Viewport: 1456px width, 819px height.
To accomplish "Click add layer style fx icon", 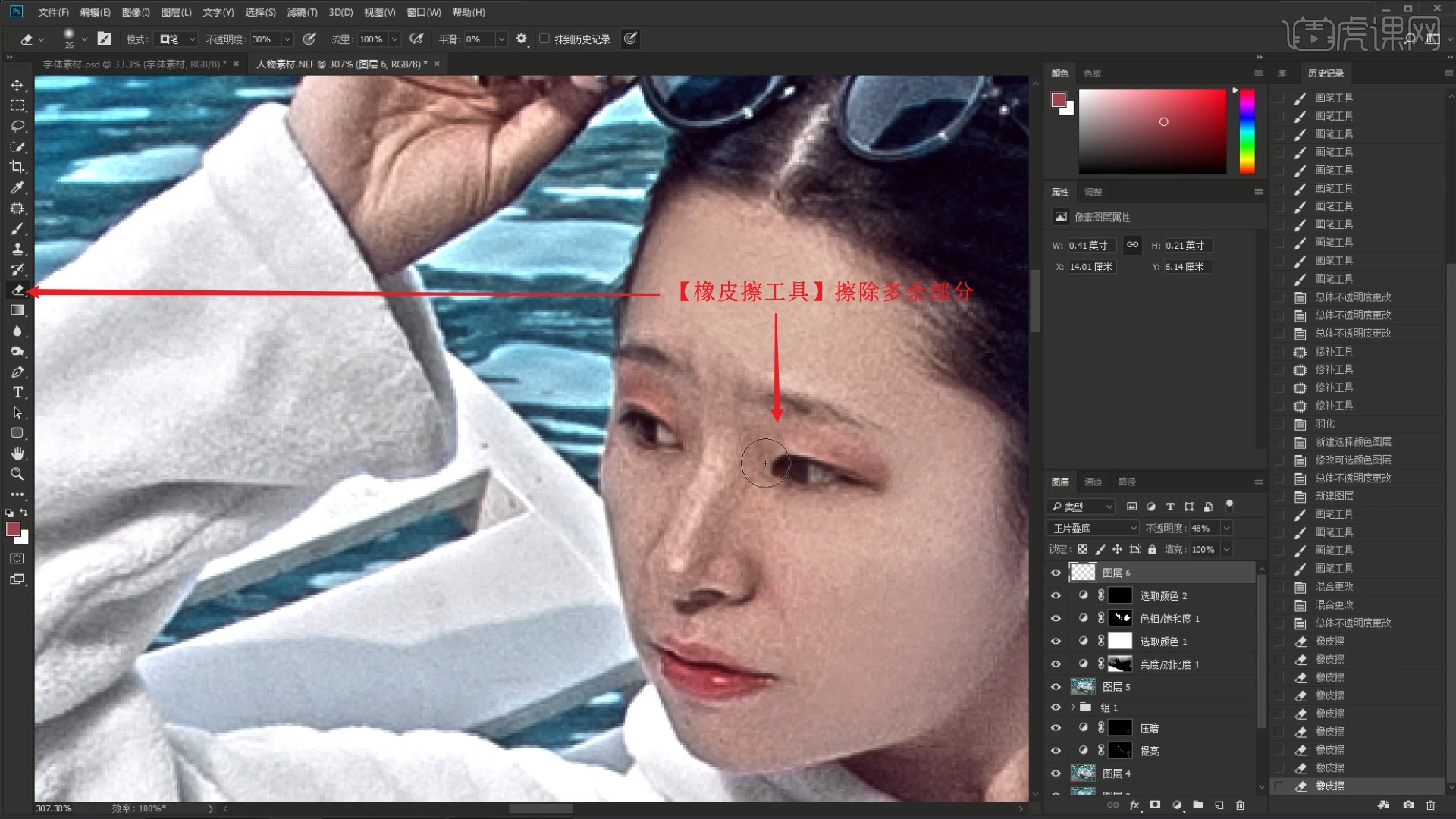I will coord(1134,805).
